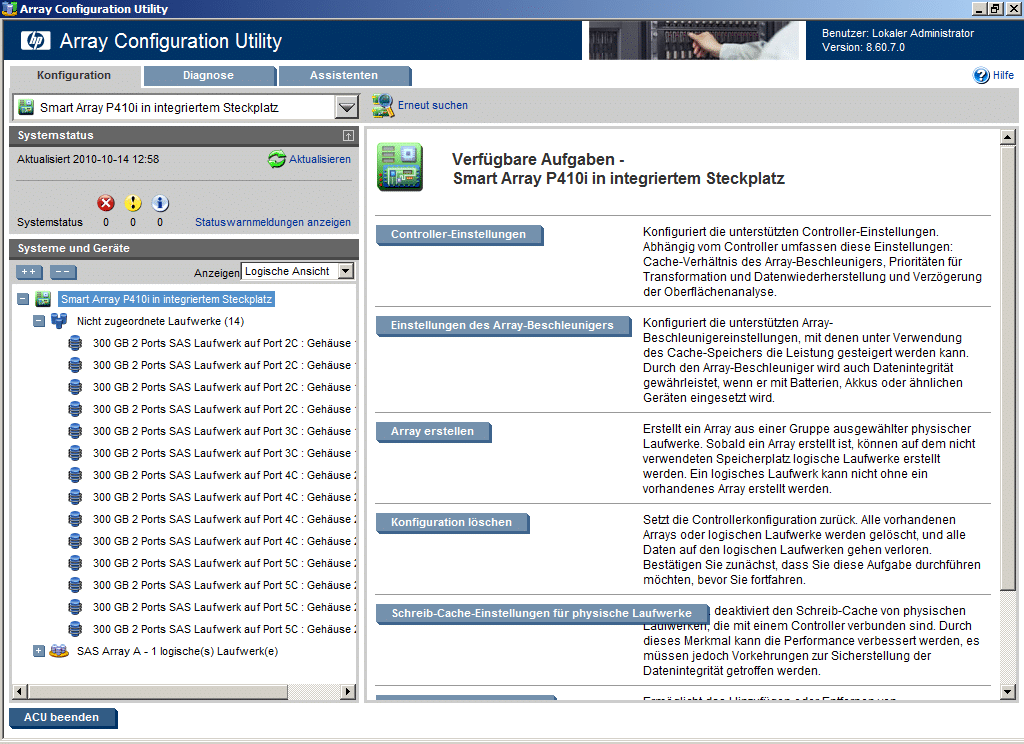This screenshot has width=1024, height=744.
Task: Click the first Port 2C drive icon
Action: [75, 343]
